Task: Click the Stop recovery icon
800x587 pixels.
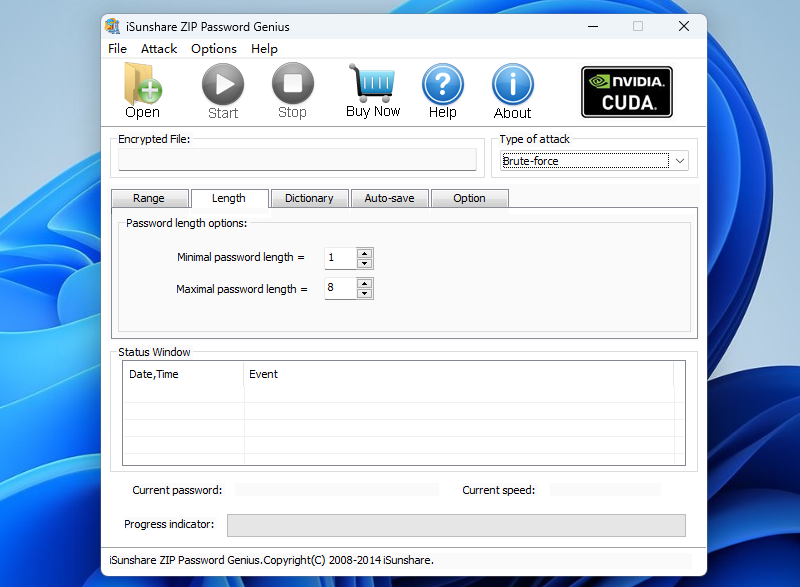Action: click(x=292, y=91)
